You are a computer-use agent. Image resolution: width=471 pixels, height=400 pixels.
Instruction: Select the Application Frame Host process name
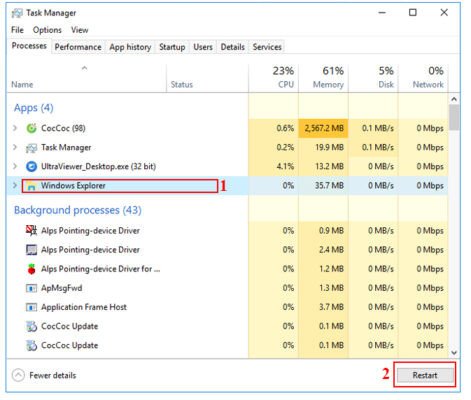[x=84, y=307]
